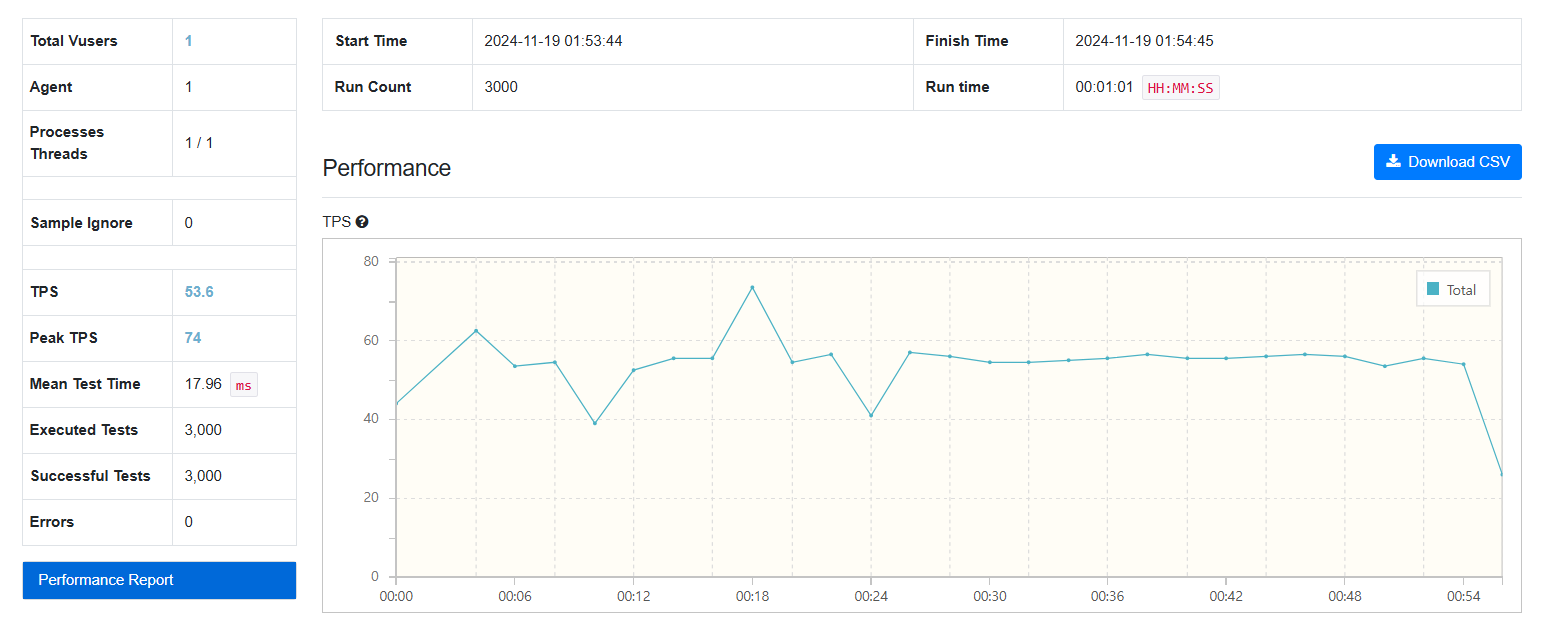This screenshot has height=625, width=1556.
Task: Open the Performance Report button
Action: point(159,580)
